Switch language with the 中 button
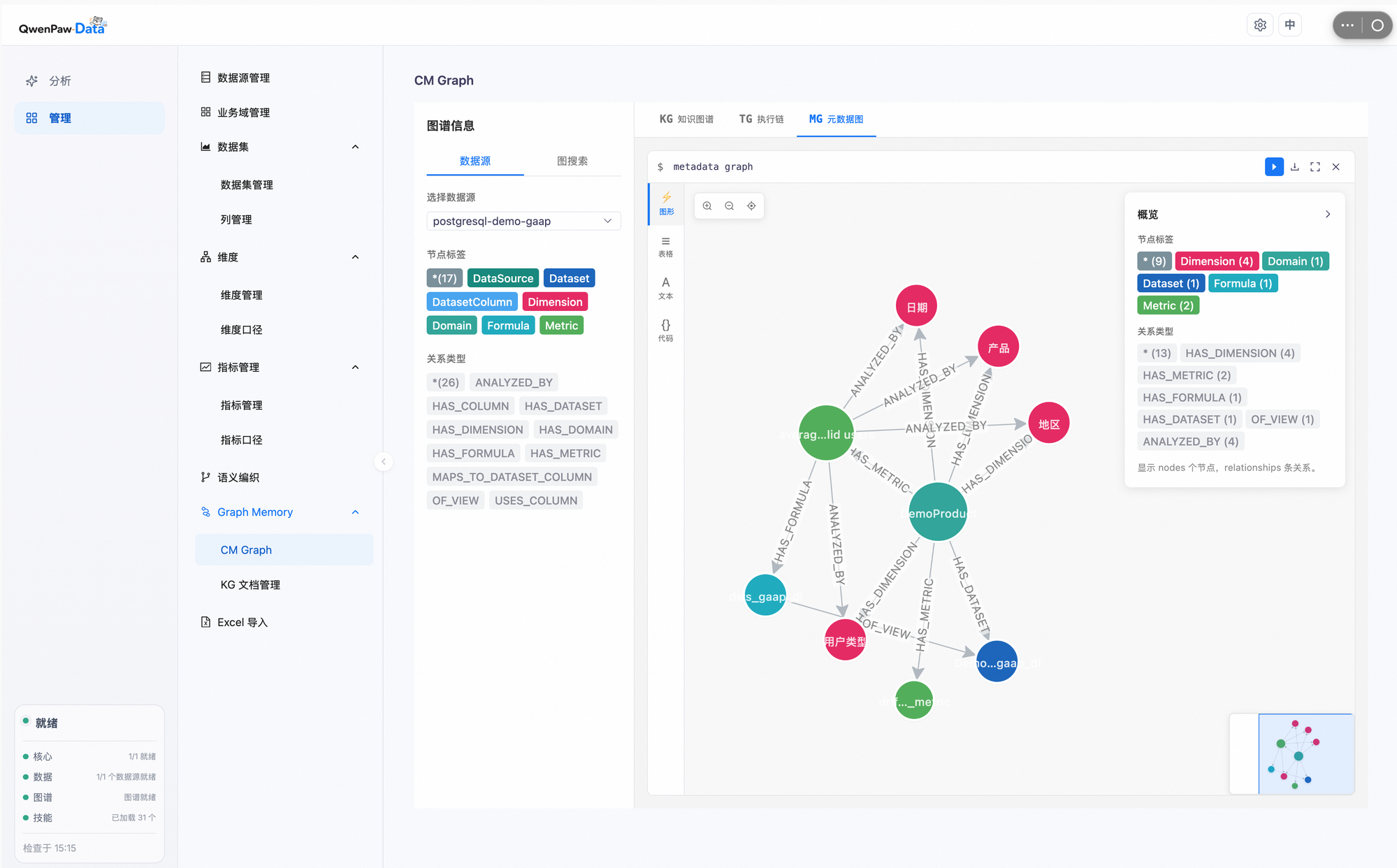Viewport: 1397px width, 868px height. [1290, 25]
